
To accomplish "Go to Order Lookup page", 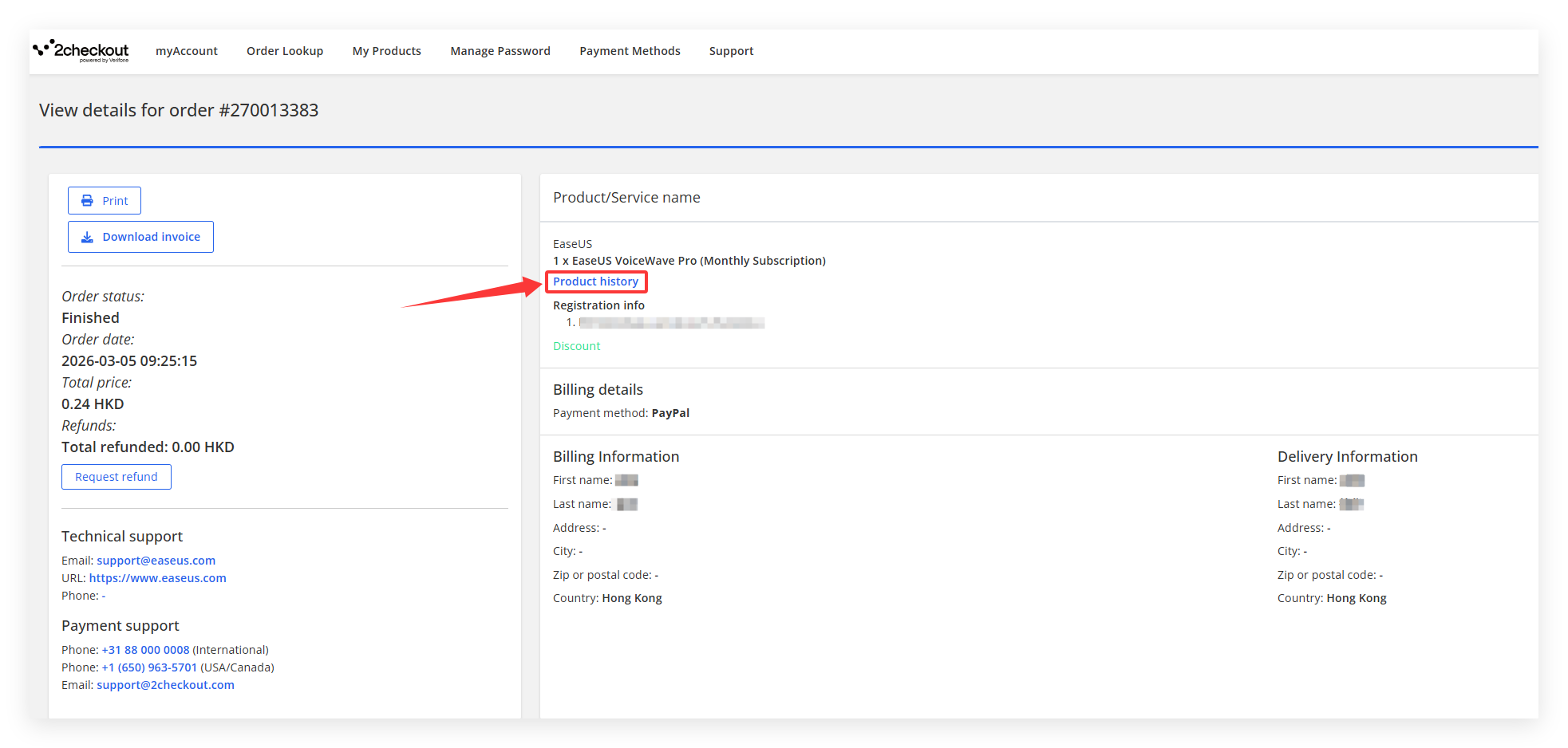I will click(285, 51).
